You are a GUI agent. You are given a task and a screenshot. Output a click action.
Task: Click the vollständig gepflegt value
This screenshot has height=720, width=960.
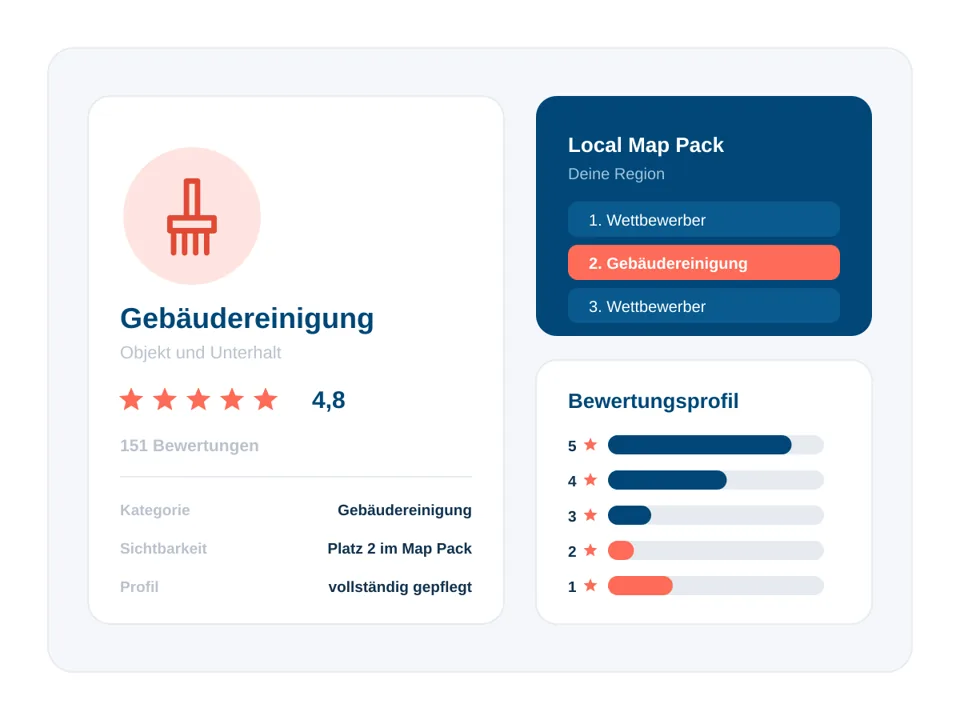pyautogui.click(x=400, y=587)
